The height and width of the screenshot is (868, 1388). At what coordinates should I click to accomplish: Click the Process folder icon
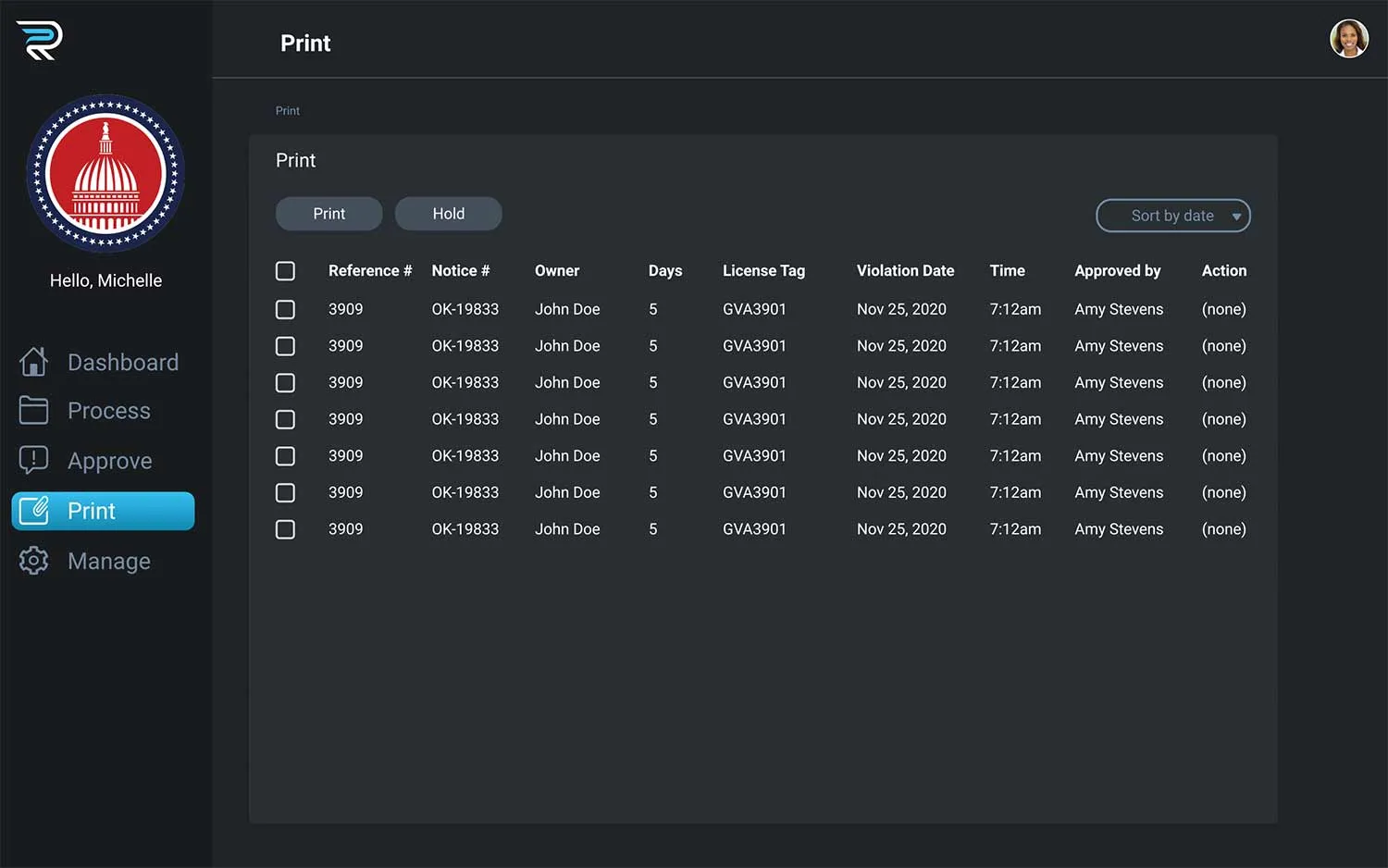pos(33,410)
